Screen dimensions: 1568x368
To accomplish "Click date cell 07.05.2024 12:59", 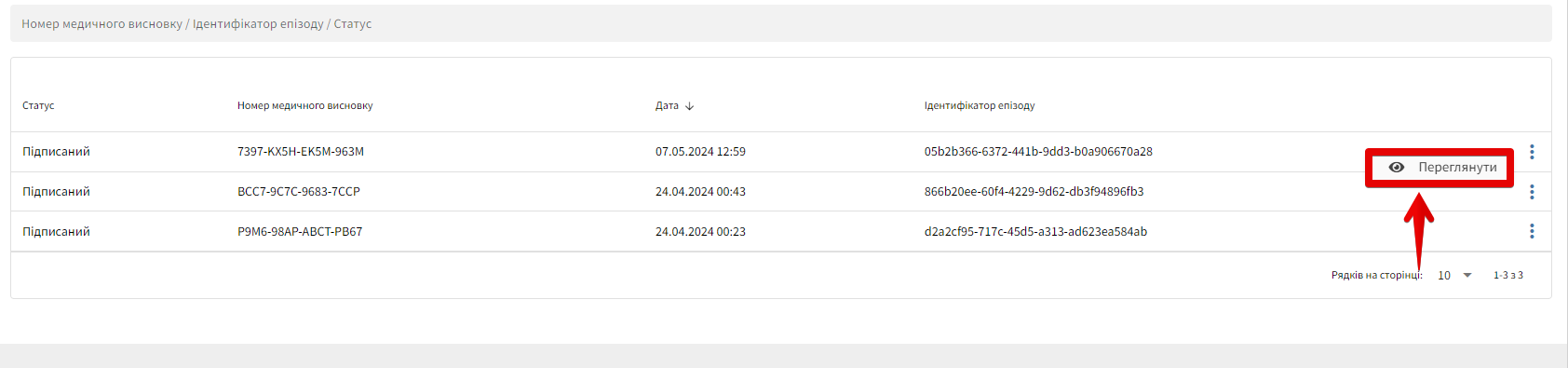I will (x=700, y=152).
